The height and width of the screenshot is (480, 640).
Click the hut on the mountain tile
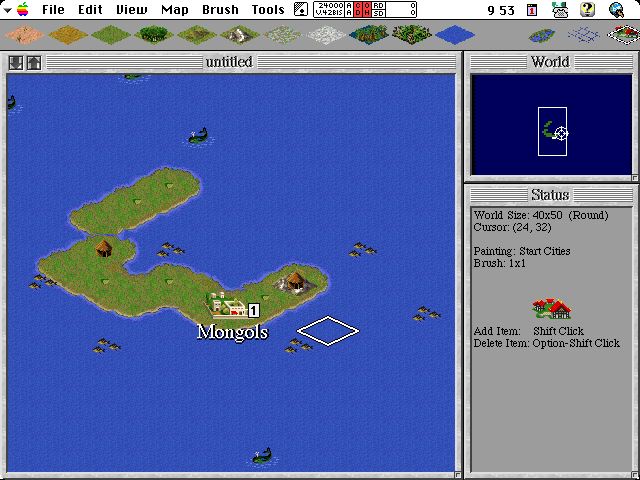(x=295, y=281)
